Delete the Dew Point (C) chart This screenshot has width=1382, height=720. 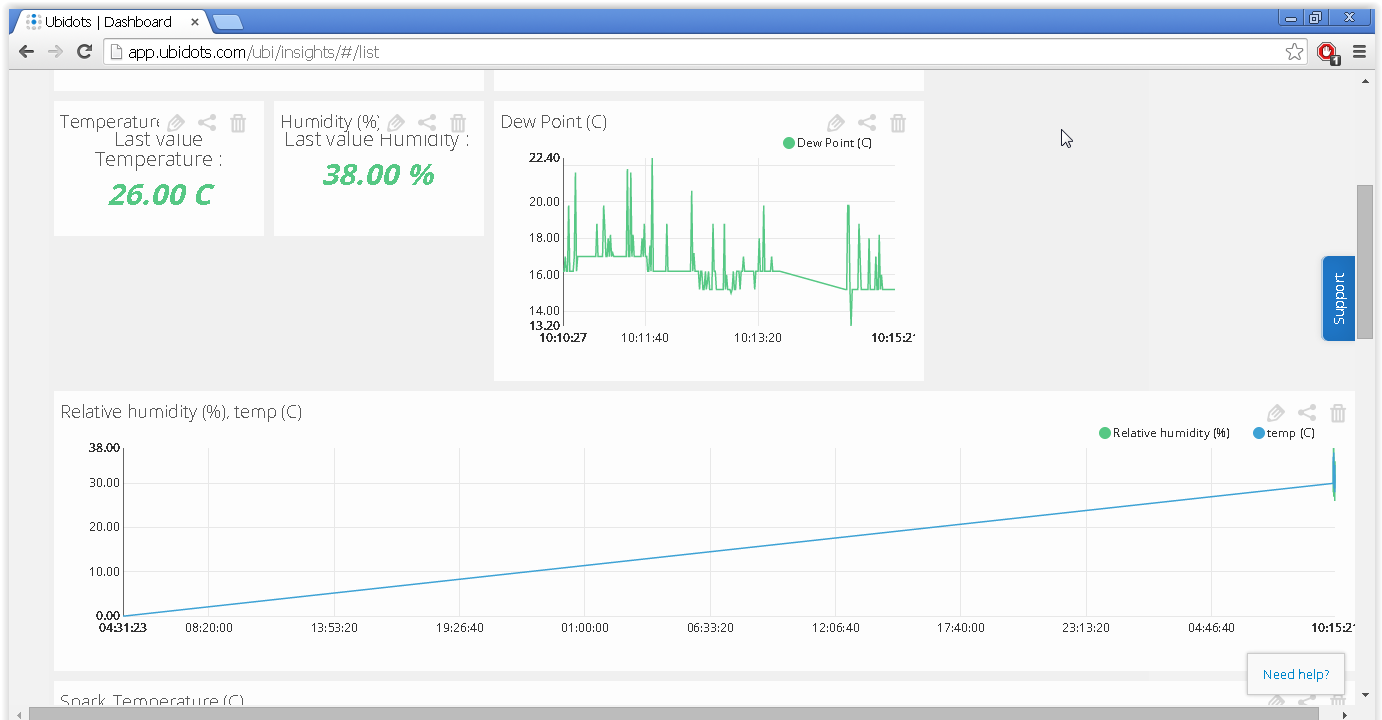898,123
